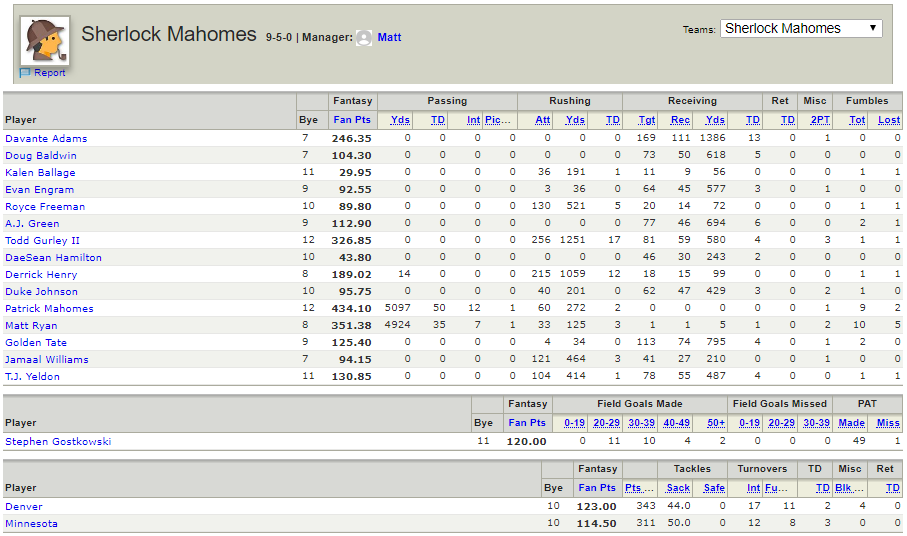Sort by Receiving Rec column
Screen dimensions: 907x536
point(680,120)
